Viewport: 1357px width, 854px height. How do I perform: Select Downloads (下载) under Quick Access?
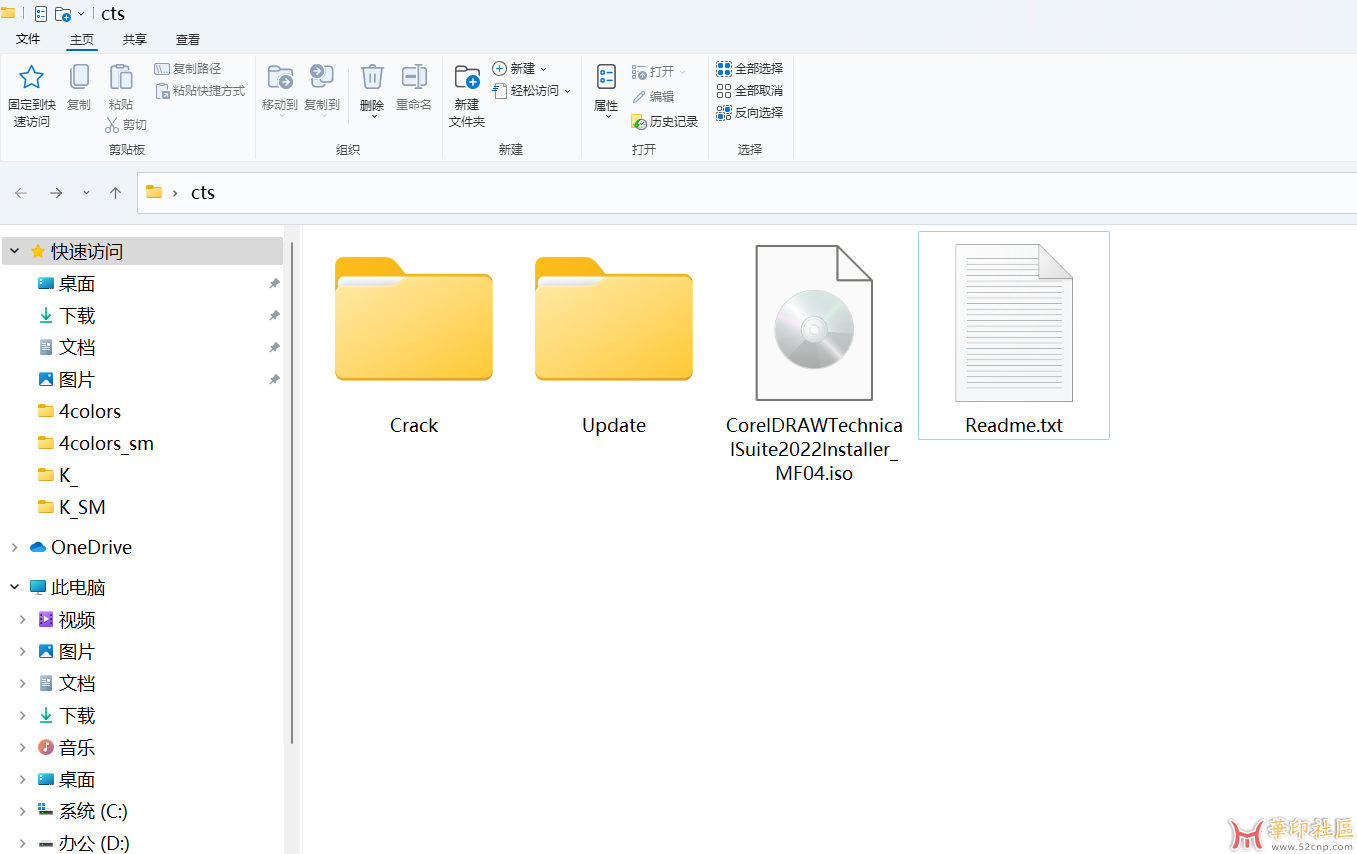[77, 316]
